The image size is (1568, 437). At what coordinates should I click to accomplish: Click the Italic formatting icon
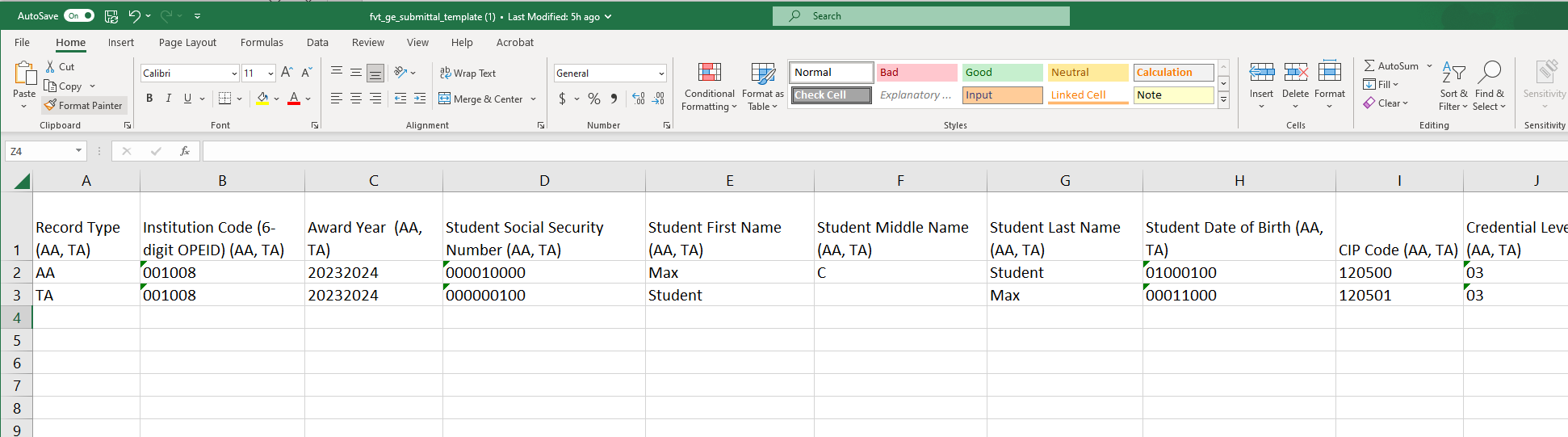168,99
